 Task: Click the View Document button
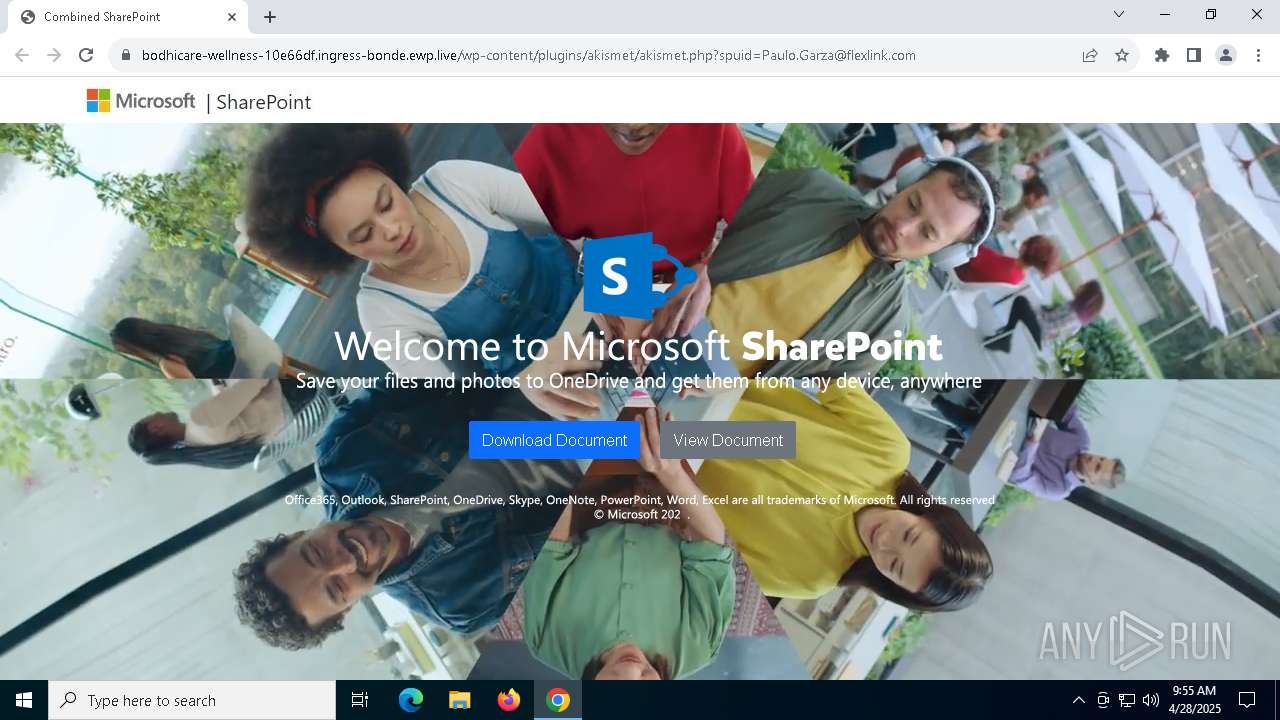point(728,440)
